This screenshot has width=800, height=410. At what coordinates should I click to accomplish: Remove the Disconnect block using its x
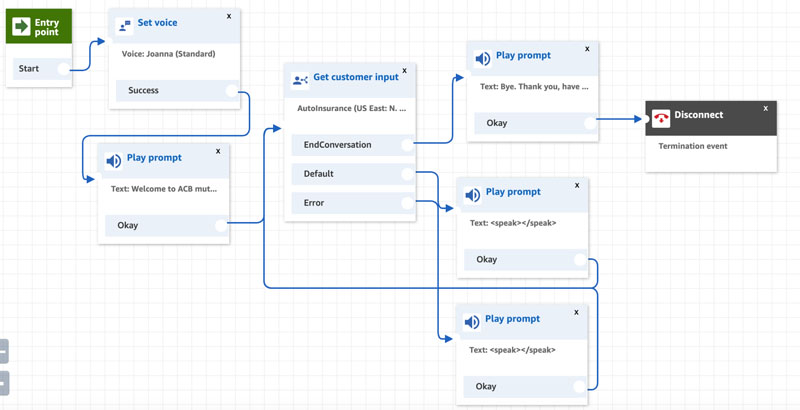point(765,108)
